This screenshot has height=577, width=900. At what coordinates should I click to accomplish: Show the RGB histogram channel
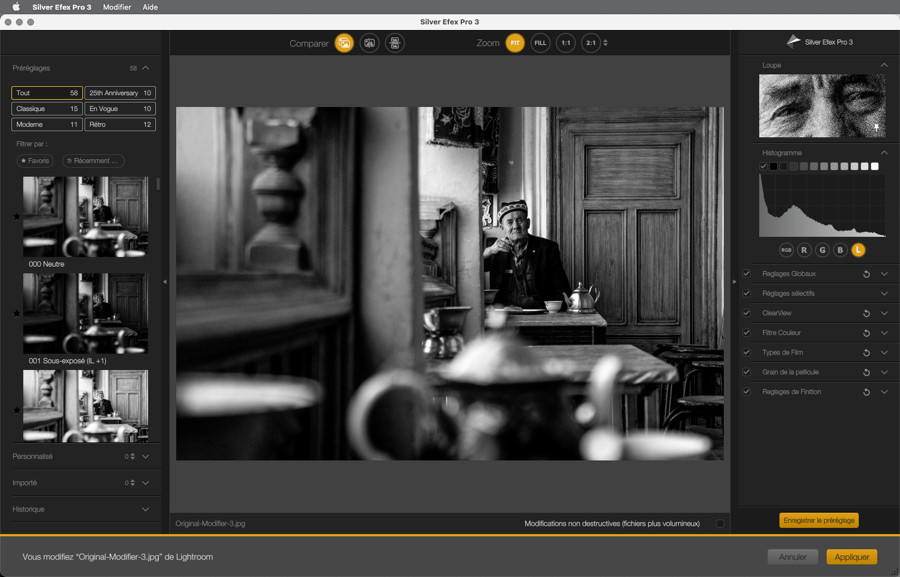pos(786,250)
